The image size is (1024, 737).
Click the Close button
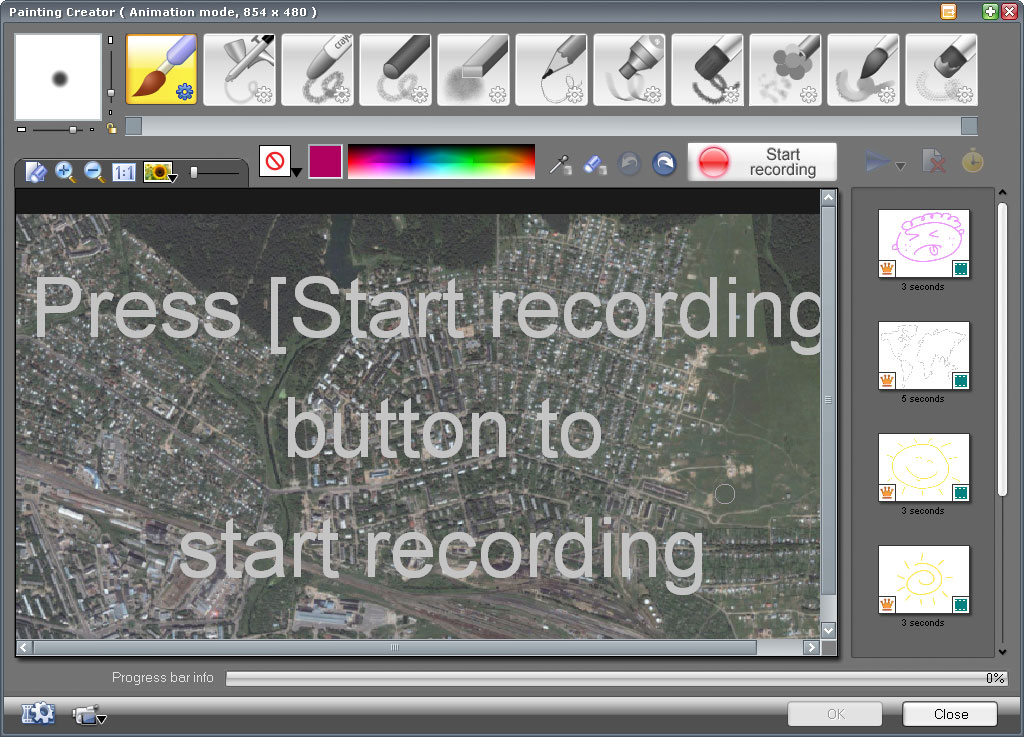click(950, 714)
